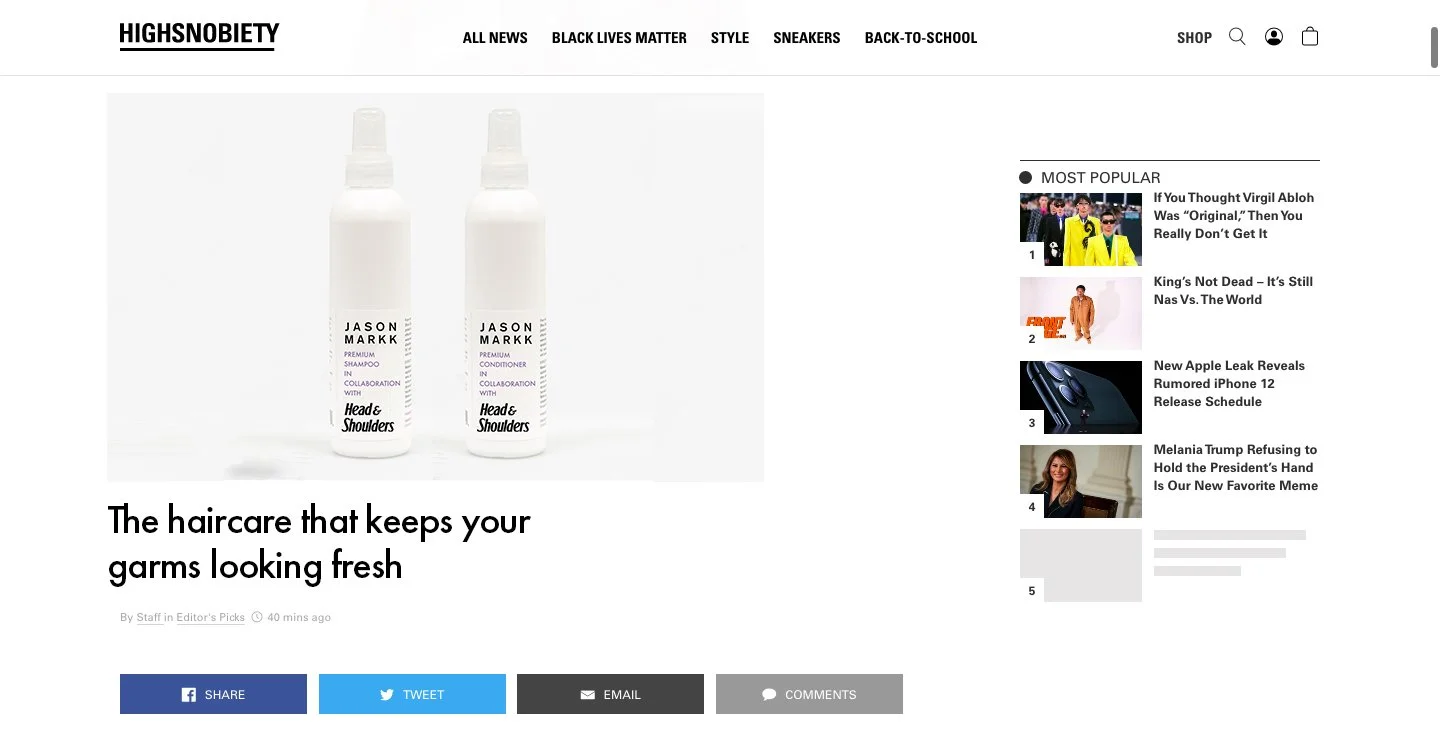The height and width of the screenshot is (738, 1440).
Task: Open the Comments section
Action: pyautogui.click(x=809, y=694)
